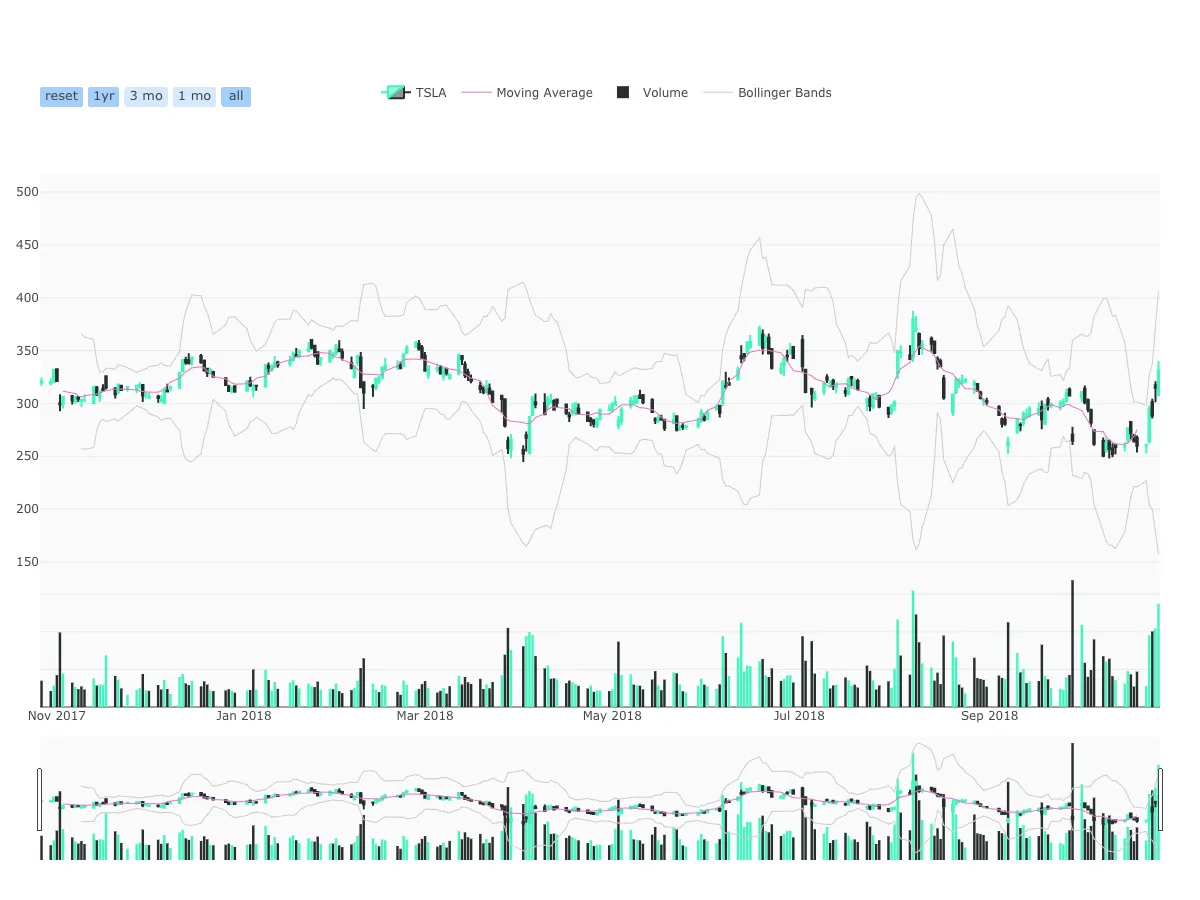1200x900 pixels.
Task: Toggle the Moving Average legend entry
Action: pyautogui.click(x=527, y=93)
